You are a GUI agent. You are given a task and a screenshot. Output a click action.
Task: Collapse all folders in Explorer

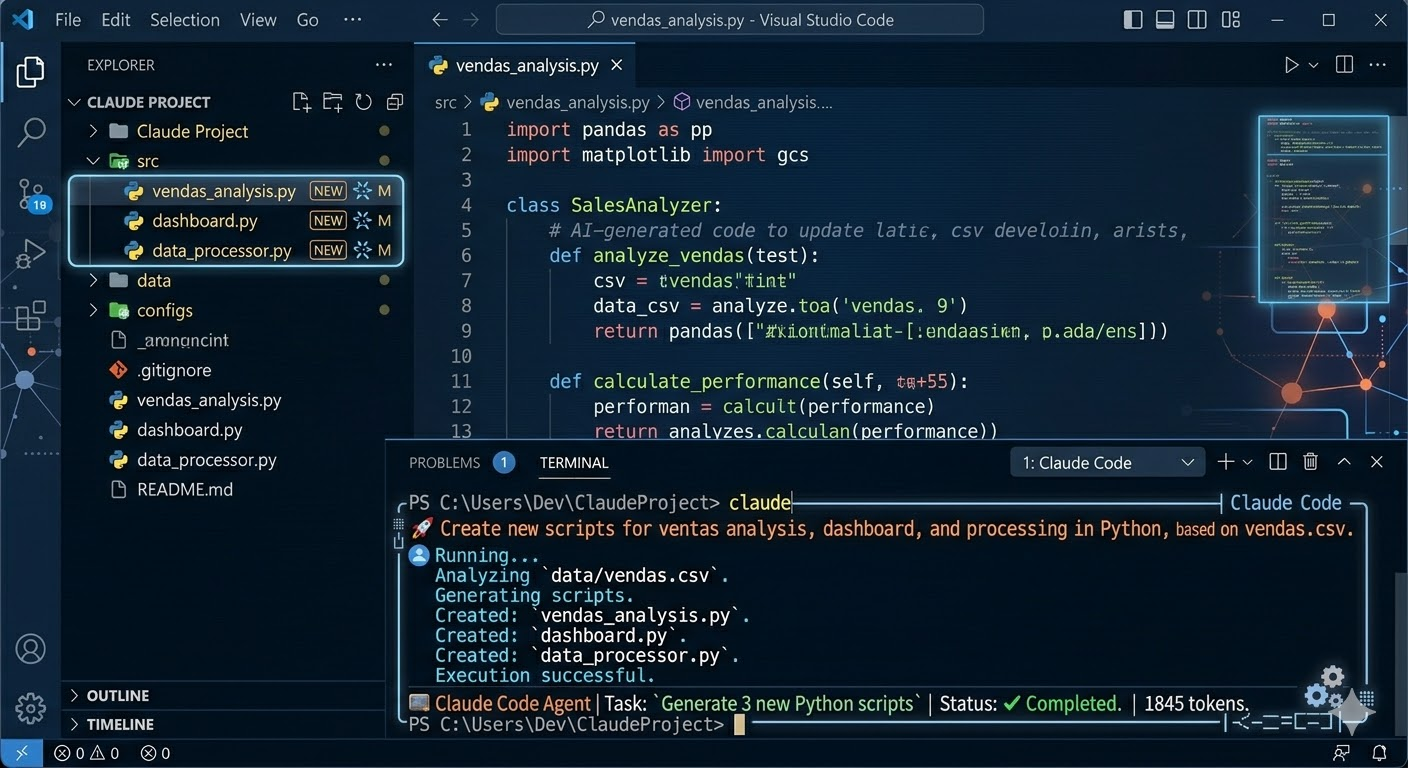395,102
